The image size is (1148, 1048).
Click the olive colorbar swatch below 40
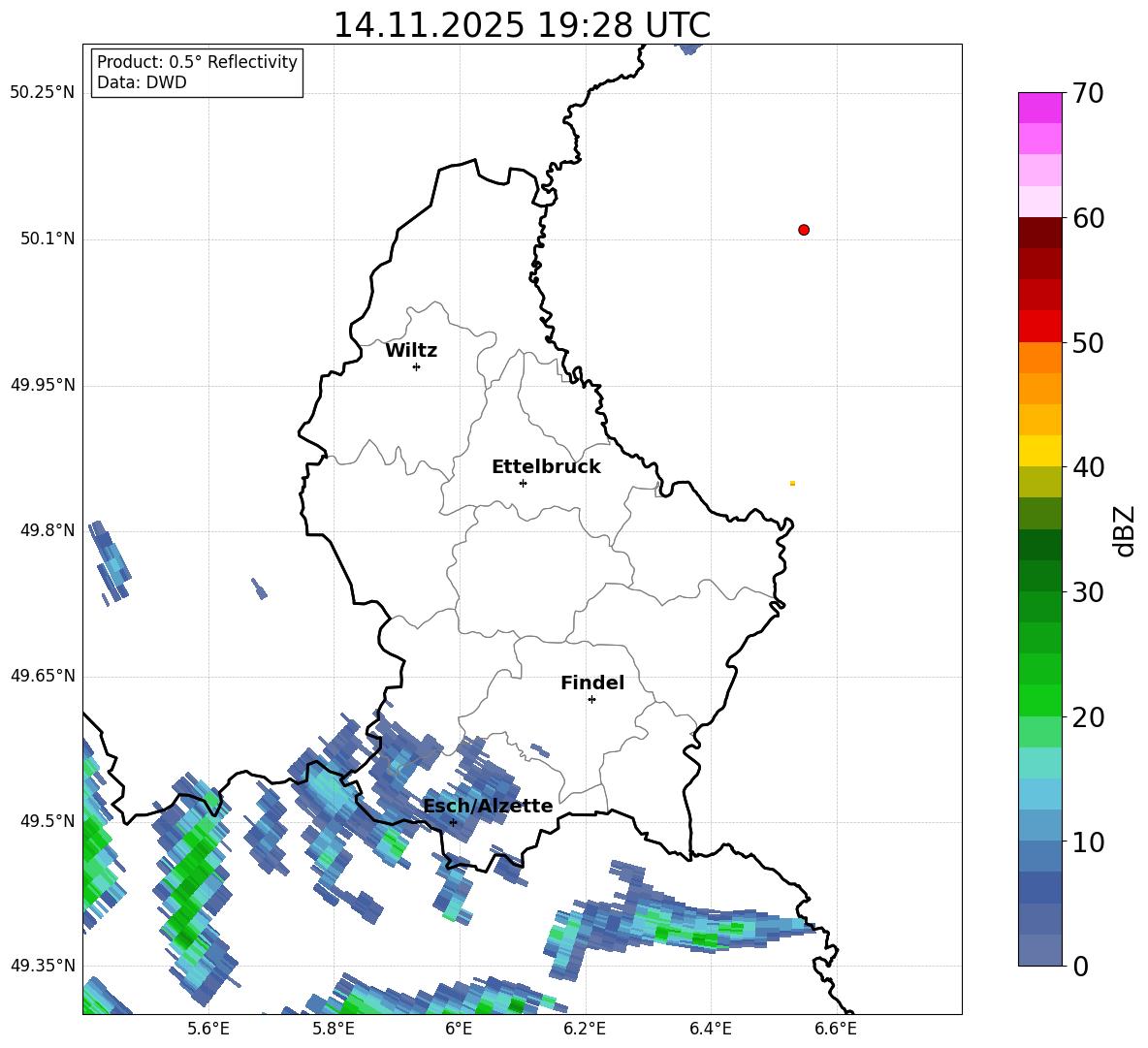(1039, 482)
